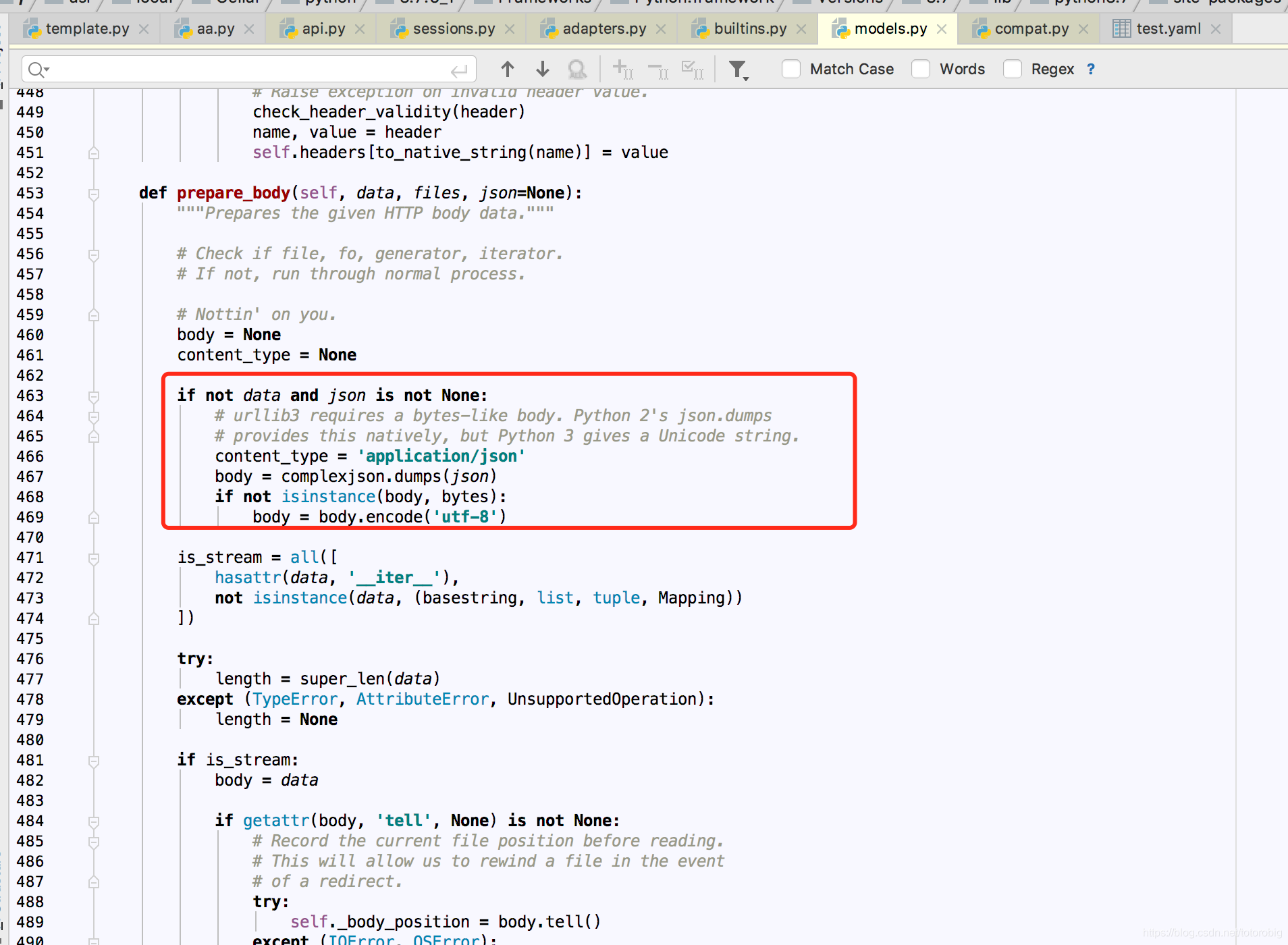Screen dimensions: 1288x945
Task: Click basestring in isinstance tuple
Action: pos(470,598)
